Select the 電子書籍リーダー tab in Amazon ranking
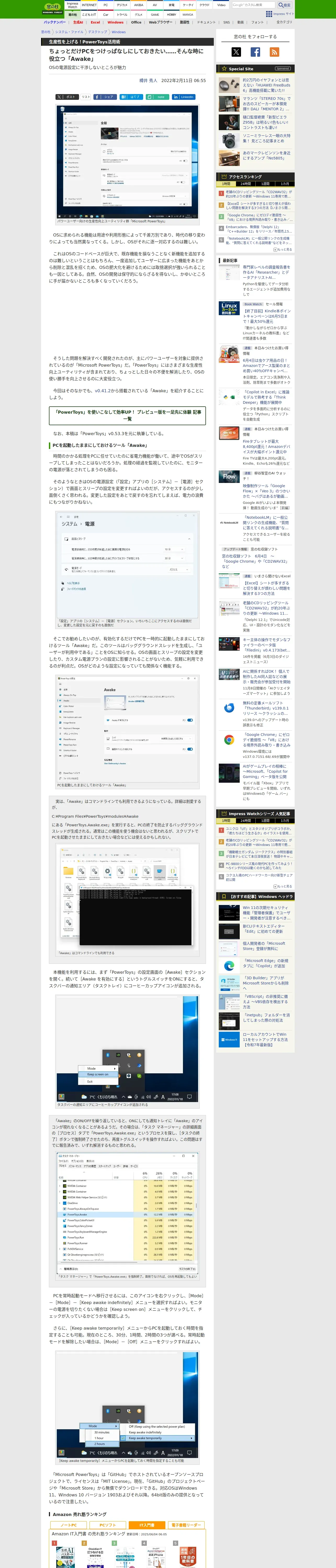Screen dimensions: 336x1568 [x=186, y=1525]
